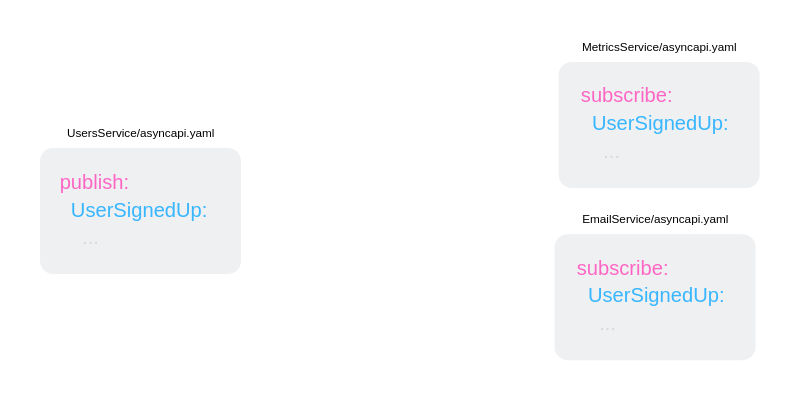
Task: Click the colon after subscribe in EmailService box
Action: [666, 270]
